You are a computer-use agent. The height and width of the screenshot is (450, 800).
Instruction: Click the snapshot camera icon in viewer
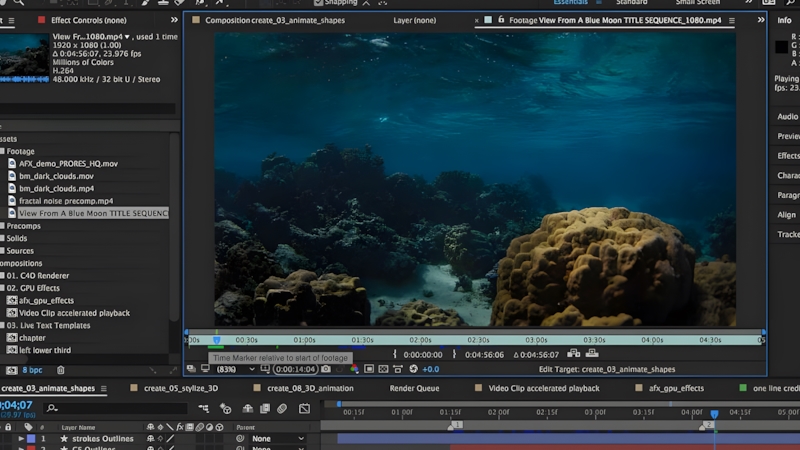pyautogui.click(x=326, y=369)
